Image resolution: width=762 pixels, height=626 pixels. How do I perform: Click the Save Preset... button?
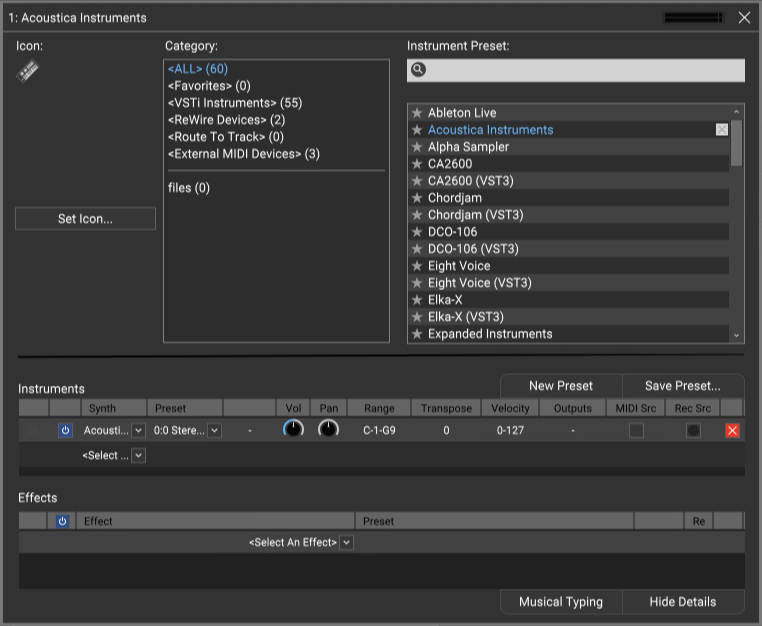tap(683, 386)
